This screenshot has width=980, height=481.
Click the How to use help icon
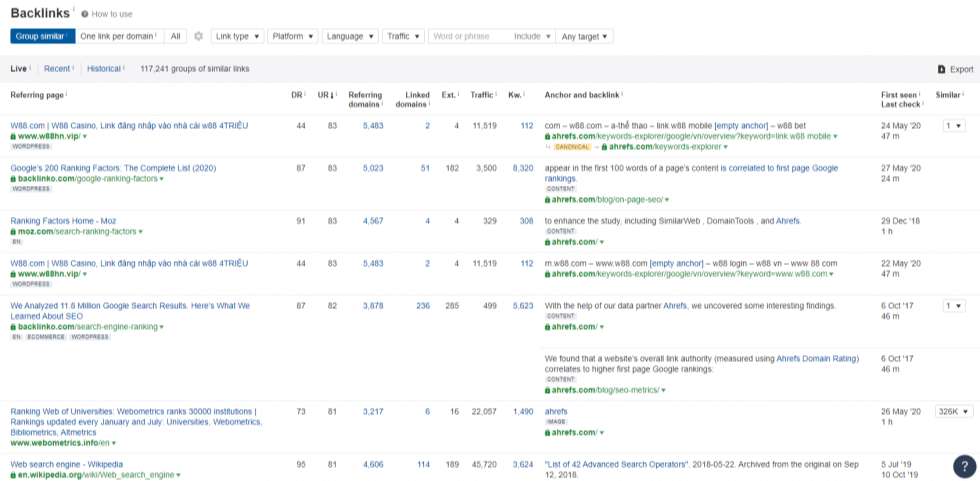(84, 14)
